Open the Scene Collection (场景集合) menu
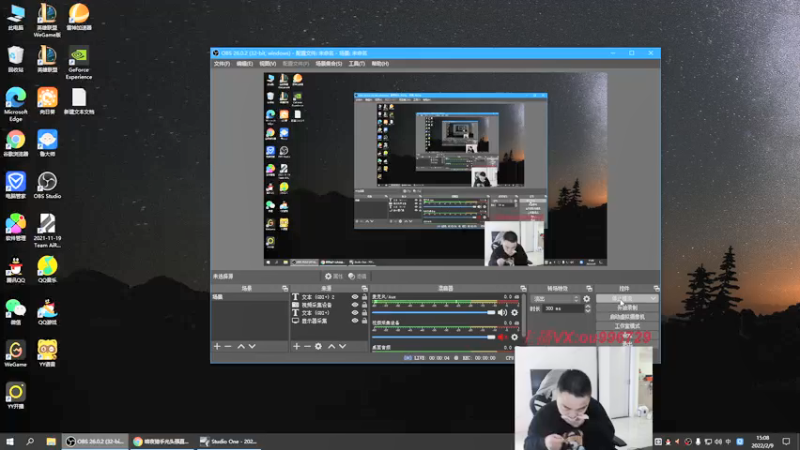Screen dimensions: 800x450 [329, 64]
